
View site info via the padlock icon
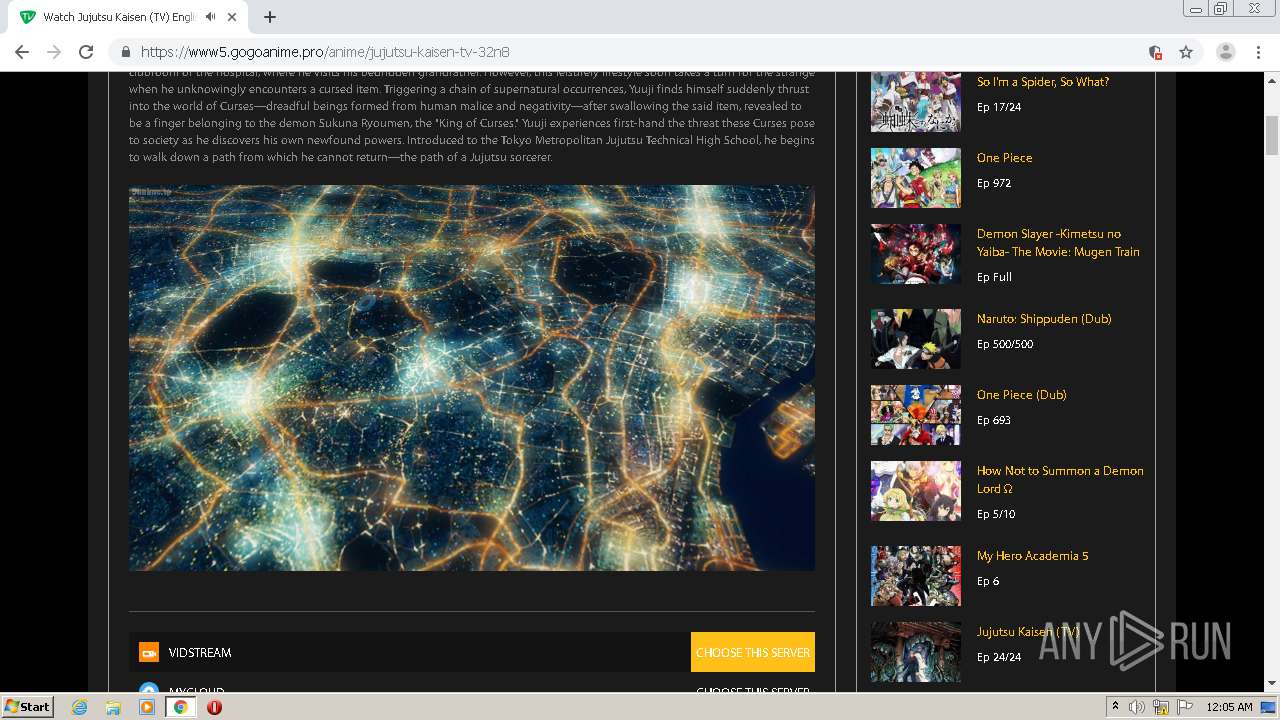126,52
